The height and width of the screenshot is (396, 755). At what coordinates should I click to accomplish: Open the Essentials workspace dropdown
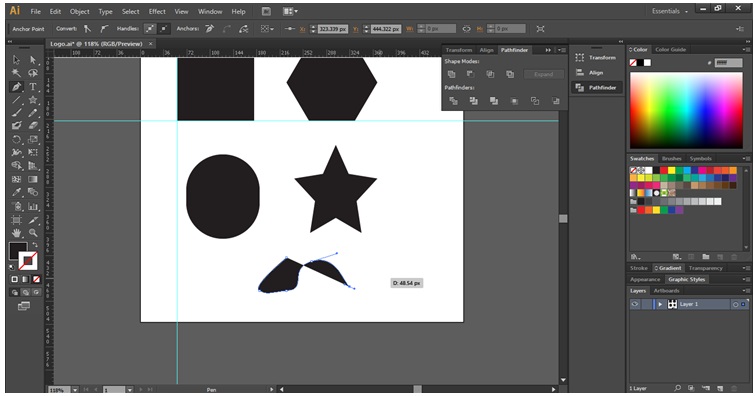(670, 11)
